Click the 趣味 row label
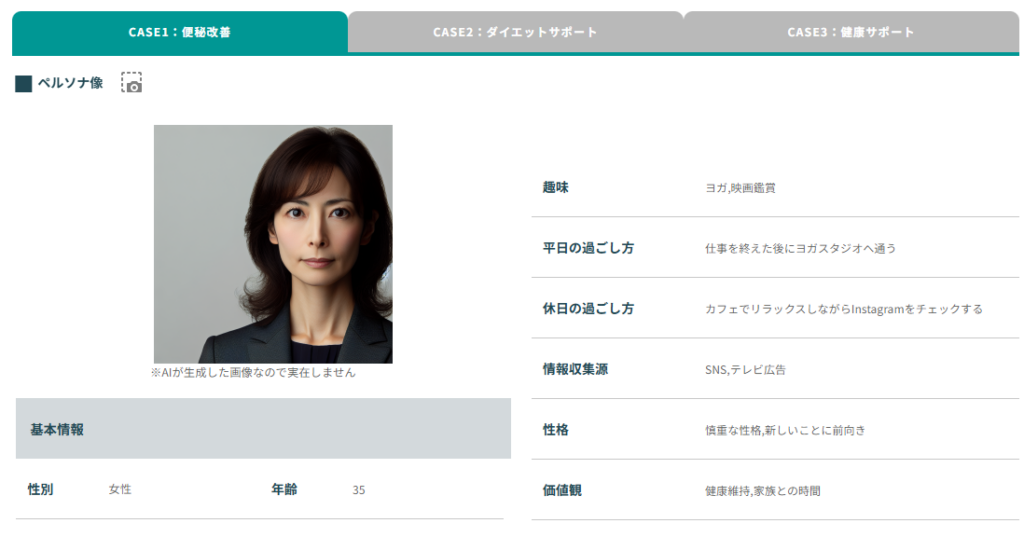The width and height of the screenshot is (1024, 537). 555,187
